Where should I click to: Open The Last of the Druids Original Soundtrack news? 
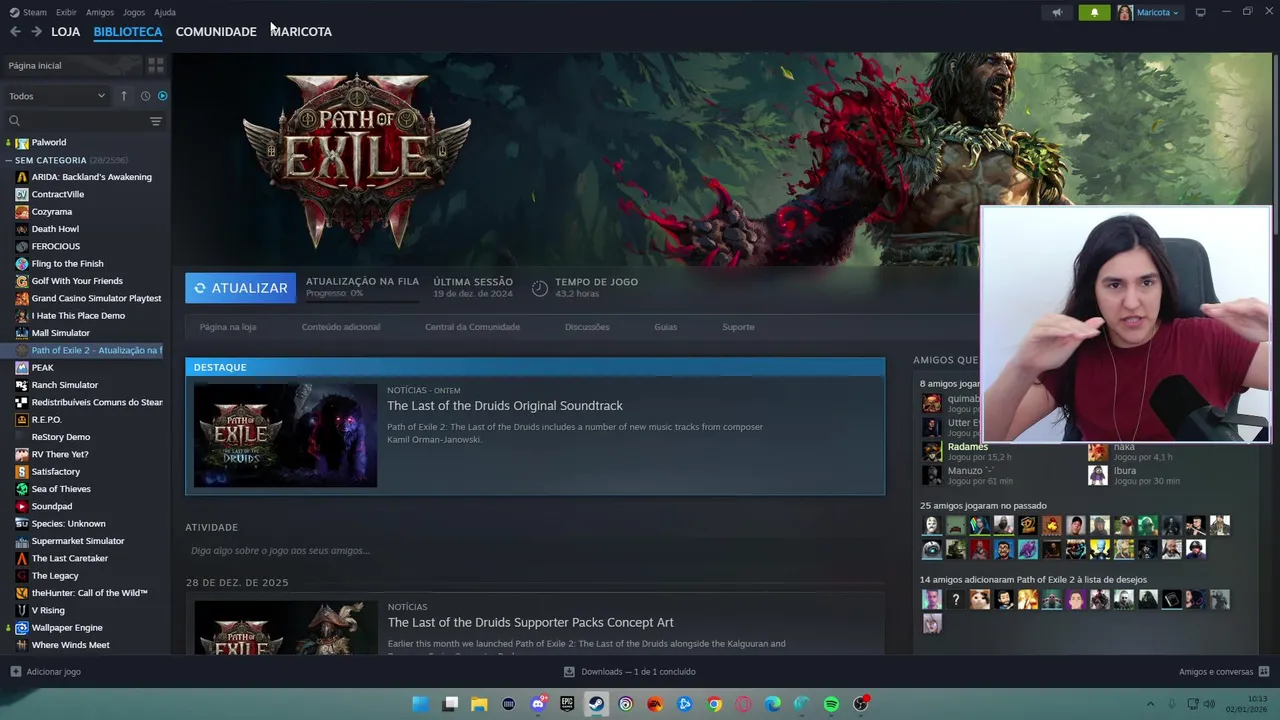pyautogui.click(x=505, y=406)
